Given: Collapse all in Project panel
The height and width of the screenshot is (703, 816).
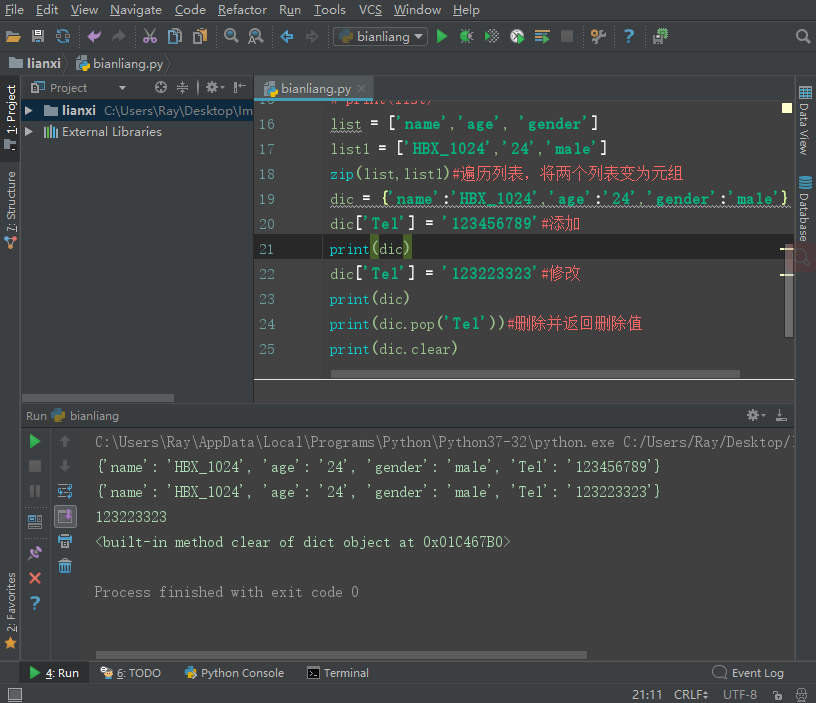Looking at the screenshot, I should point(182,87).
